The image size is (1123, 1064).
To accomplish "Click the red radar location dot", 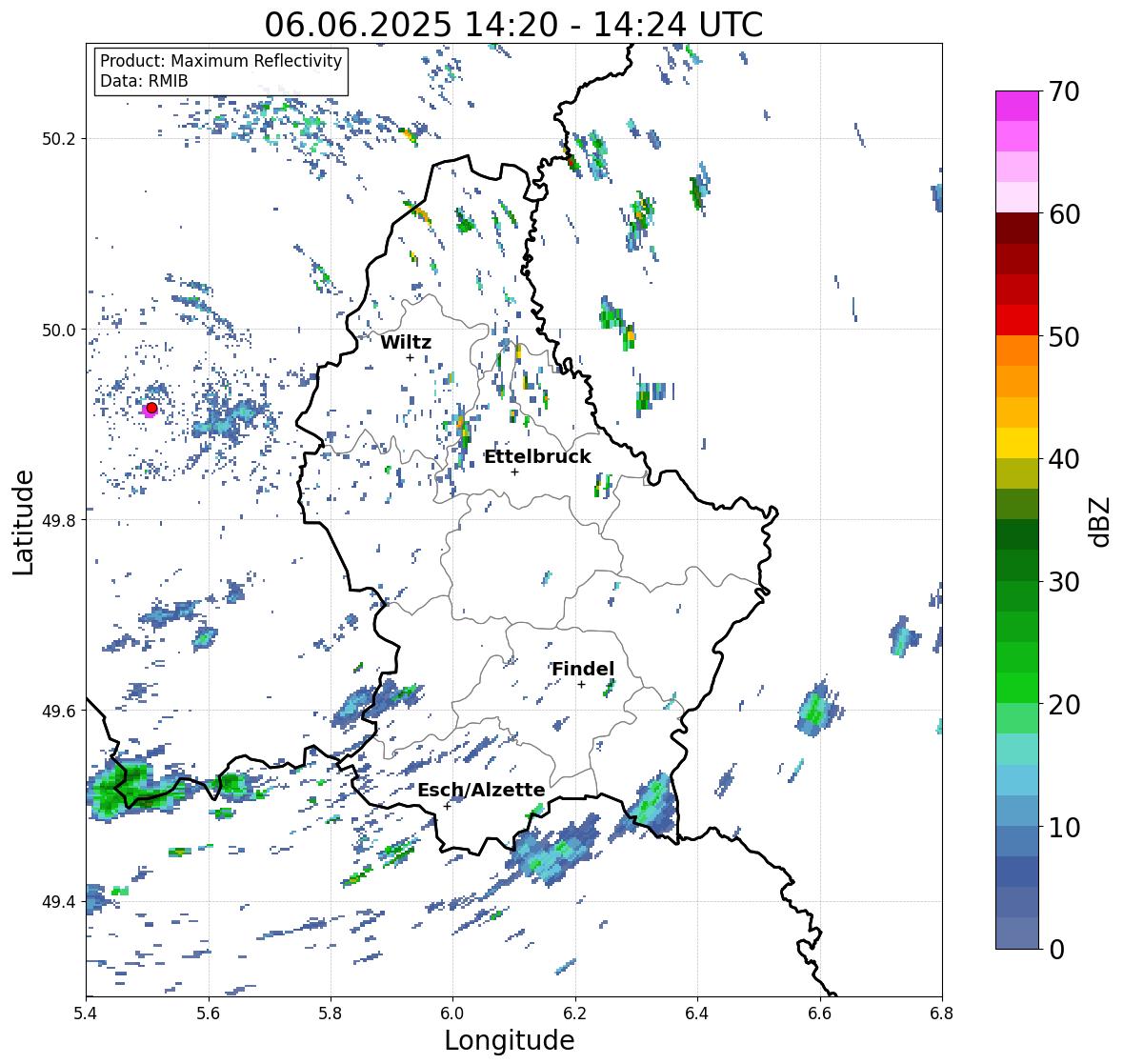I will pyautogui.click(x=151, y=408).
